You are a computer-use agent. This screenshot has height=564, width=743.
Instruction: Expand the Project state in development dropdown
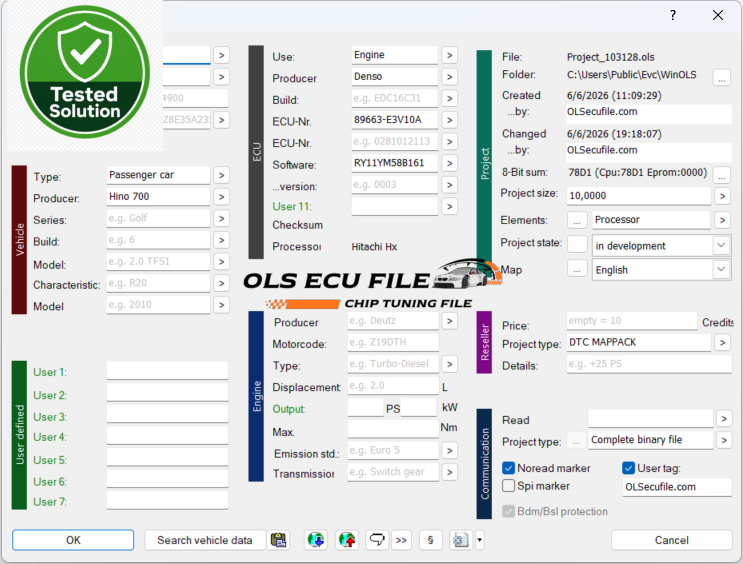721,246
